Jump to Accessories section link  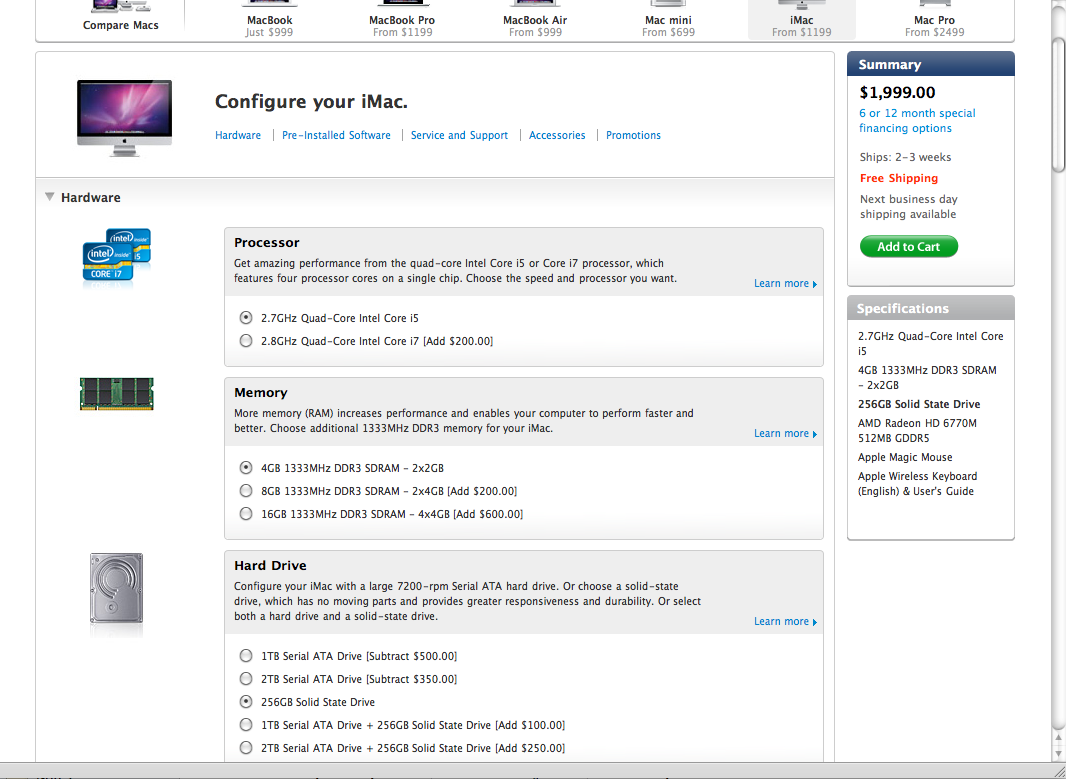point(557,135)
